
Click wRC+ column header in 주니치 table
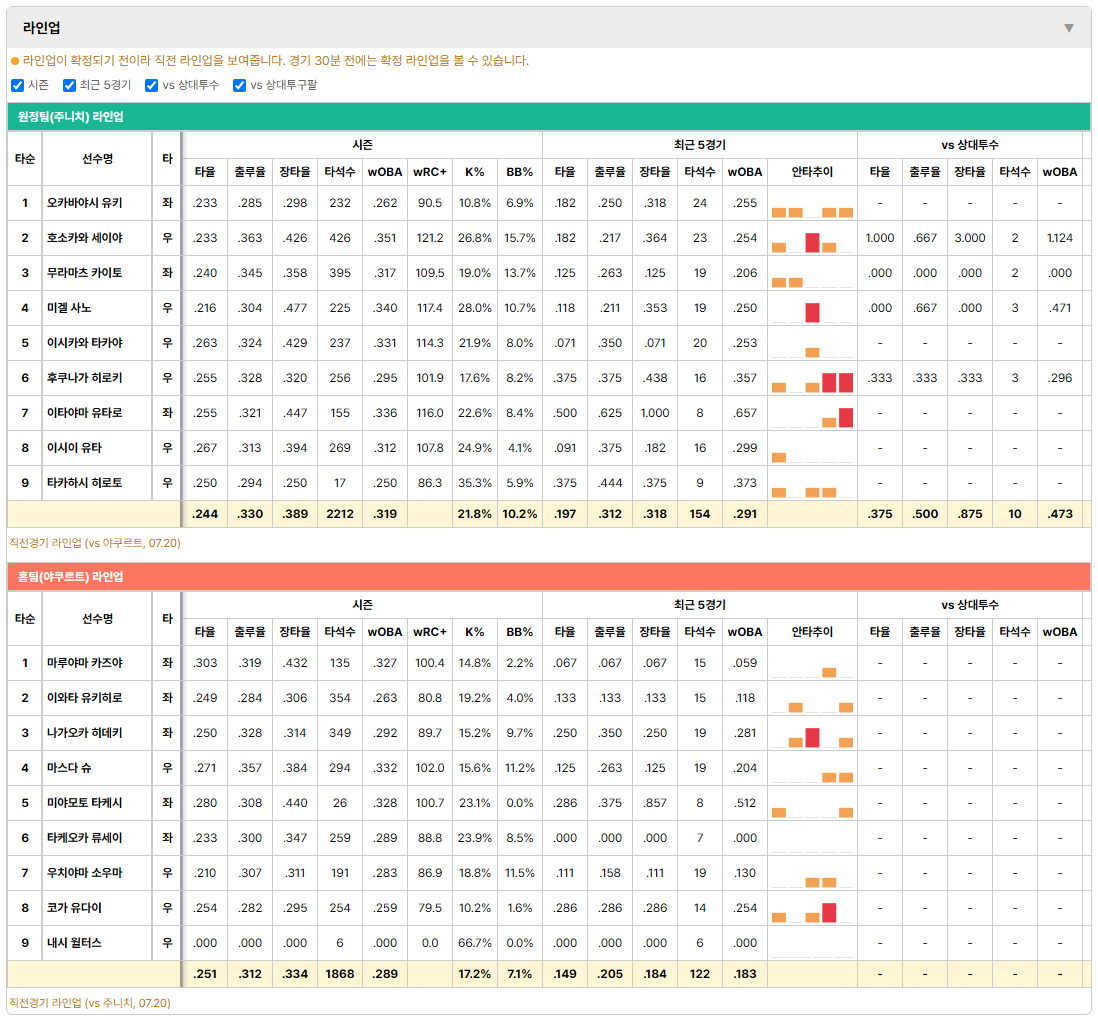click(x=430, y=172)
